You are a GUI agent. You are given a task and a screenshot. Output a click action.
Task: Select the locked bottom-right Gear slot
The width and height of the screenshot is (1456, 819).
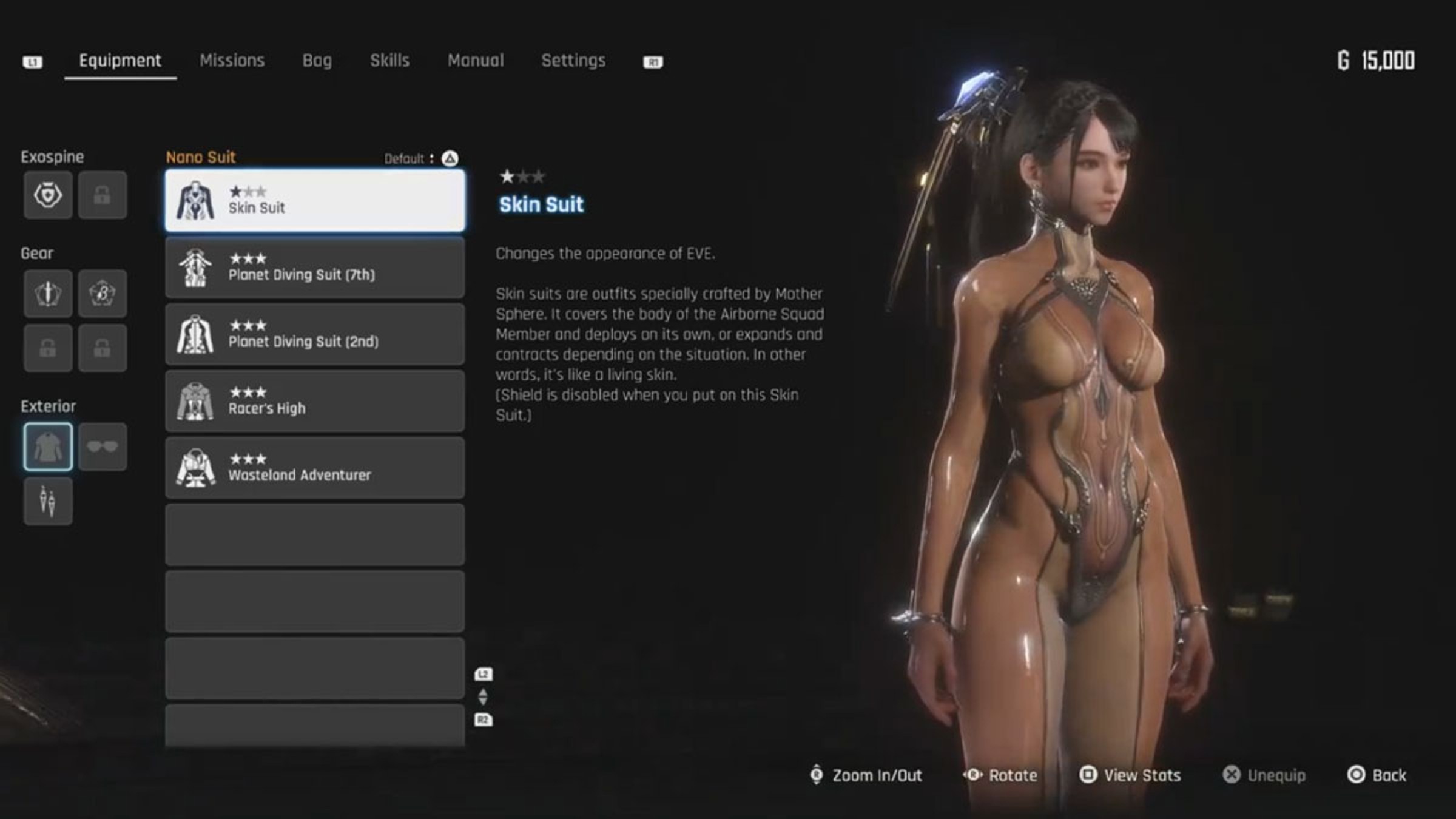103,348
